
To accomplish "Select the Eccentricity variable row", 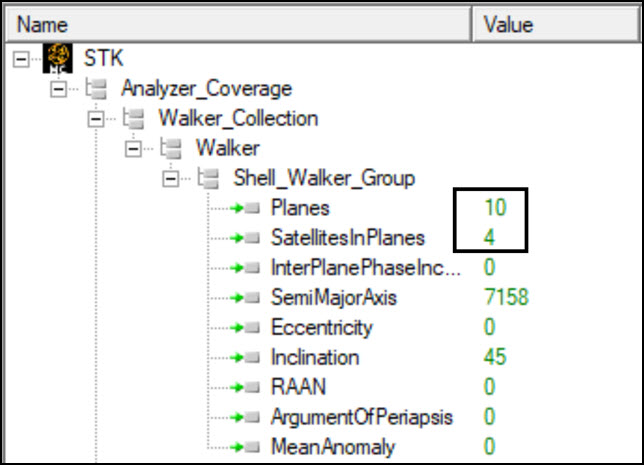I will 321,328.
